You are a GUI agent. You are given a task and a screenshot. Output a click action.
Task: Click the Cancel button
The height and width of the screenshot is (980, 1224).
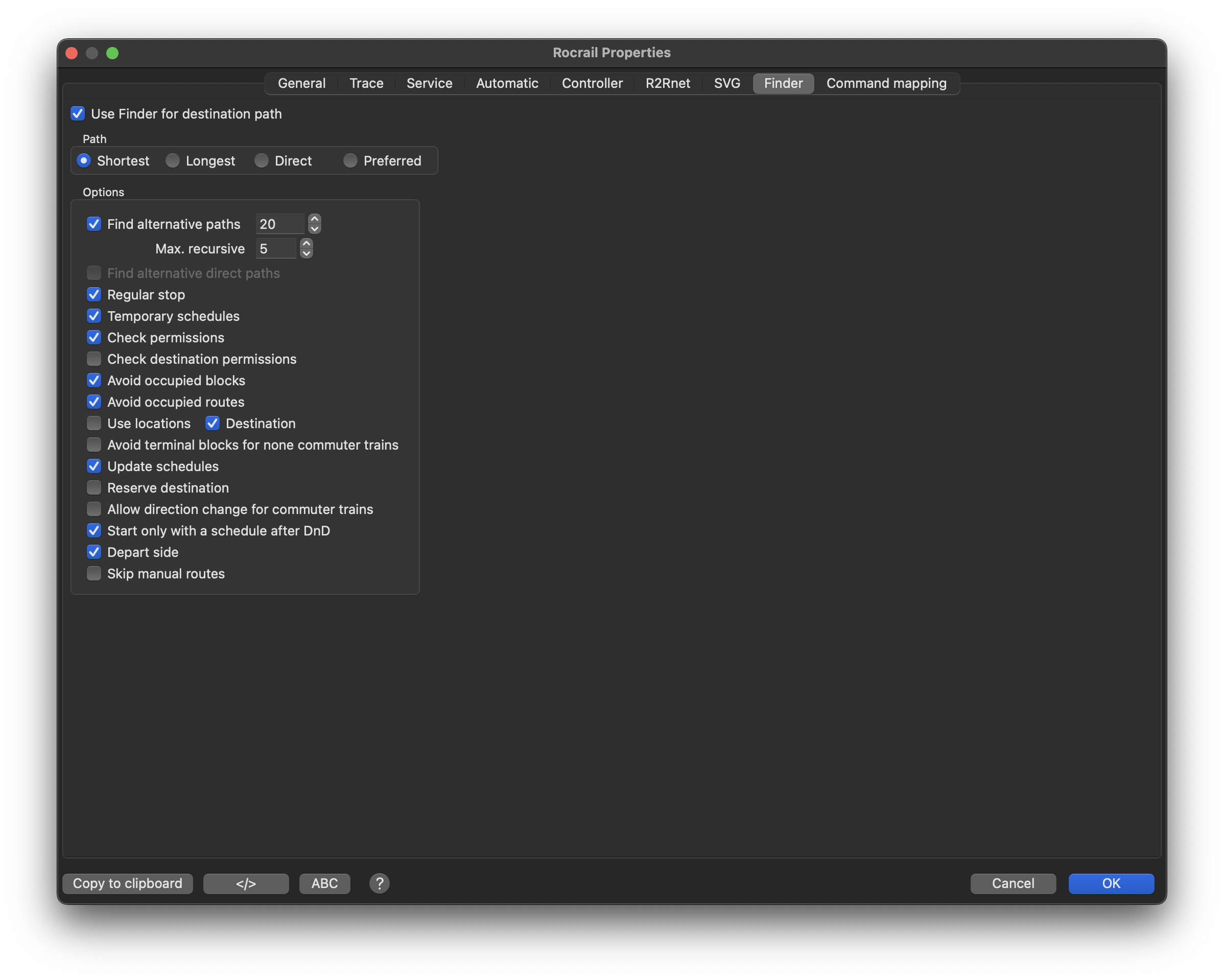[x=1012, y=883]
